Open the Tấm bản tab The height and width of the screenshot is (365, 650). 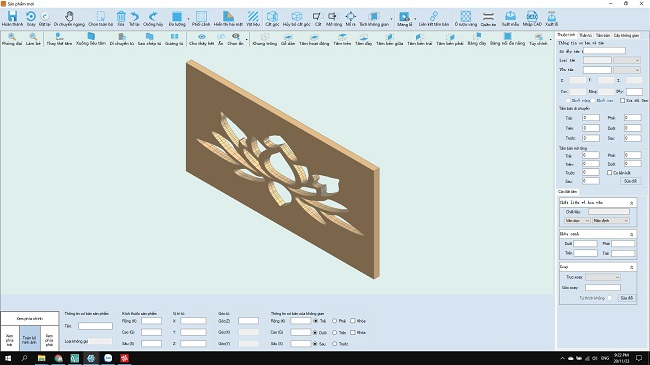click(603, 36)
